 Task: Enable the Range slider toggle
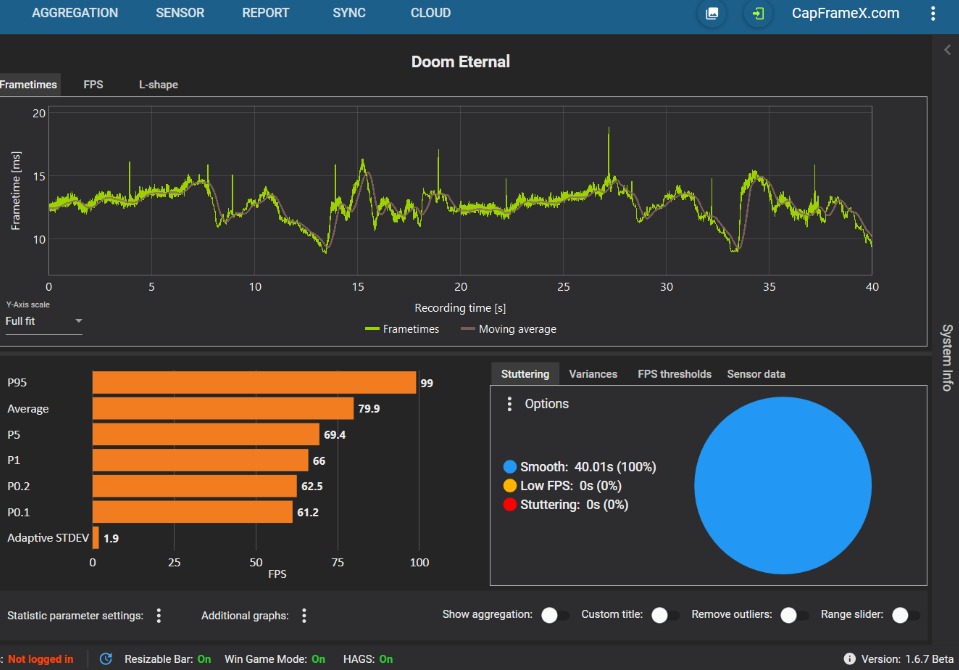tap(906, 616)
